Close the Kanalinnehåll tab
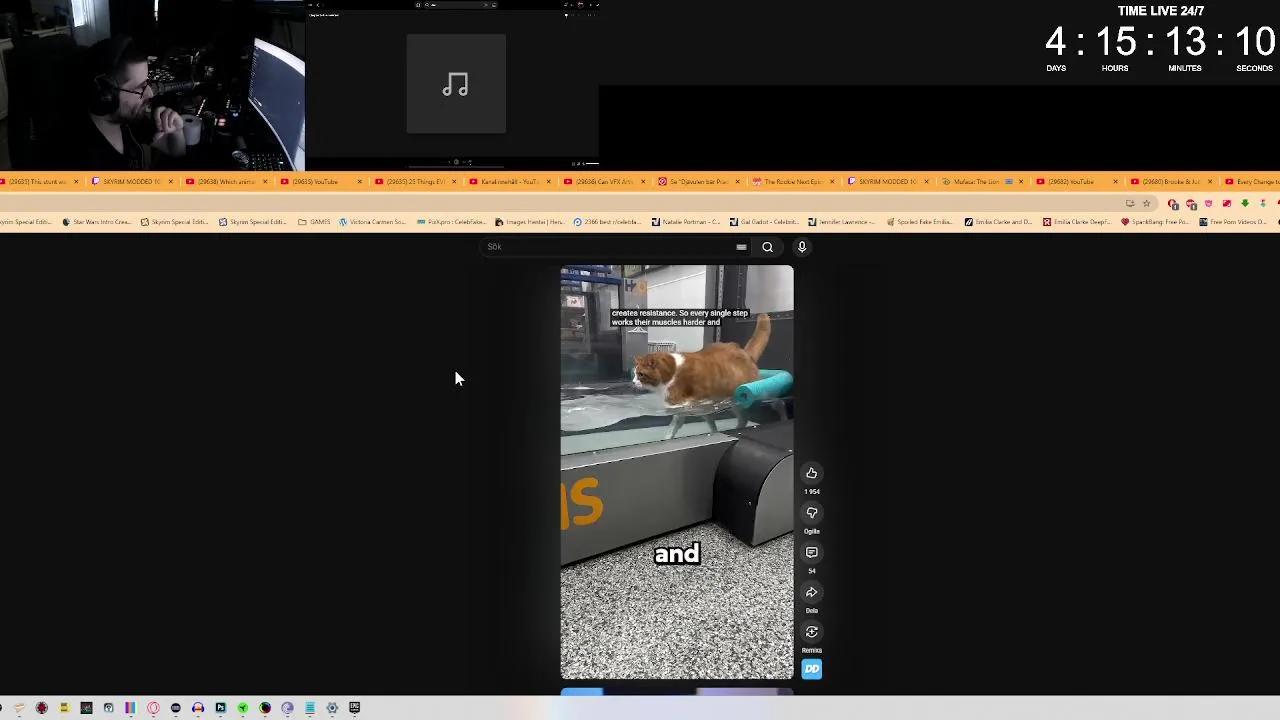The height and width of the screenshot is (720, 1280). click(x=548, y=182)
